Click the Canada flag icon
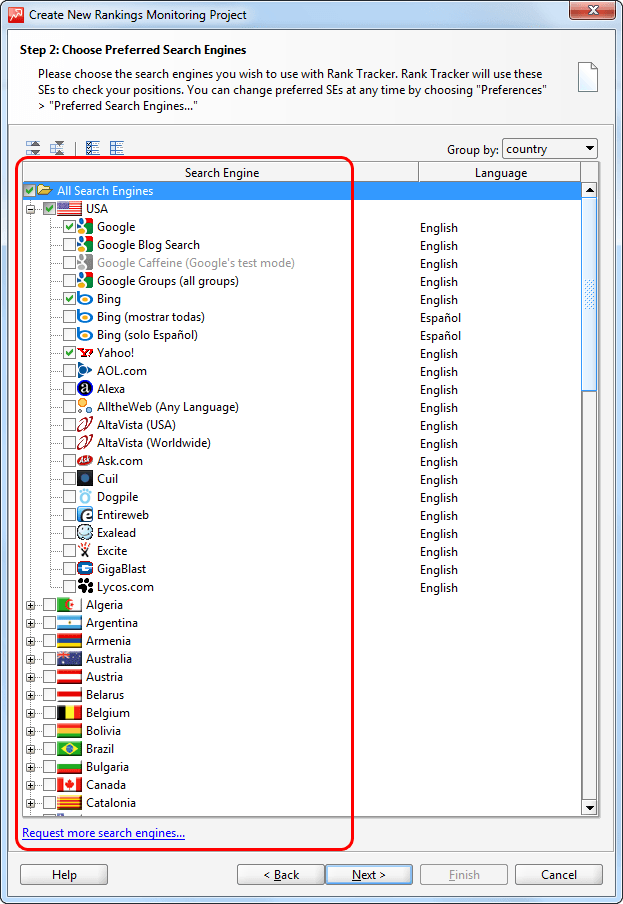Image resolution: width=623 pixels, height=904 pixels. tap(69, 785)
